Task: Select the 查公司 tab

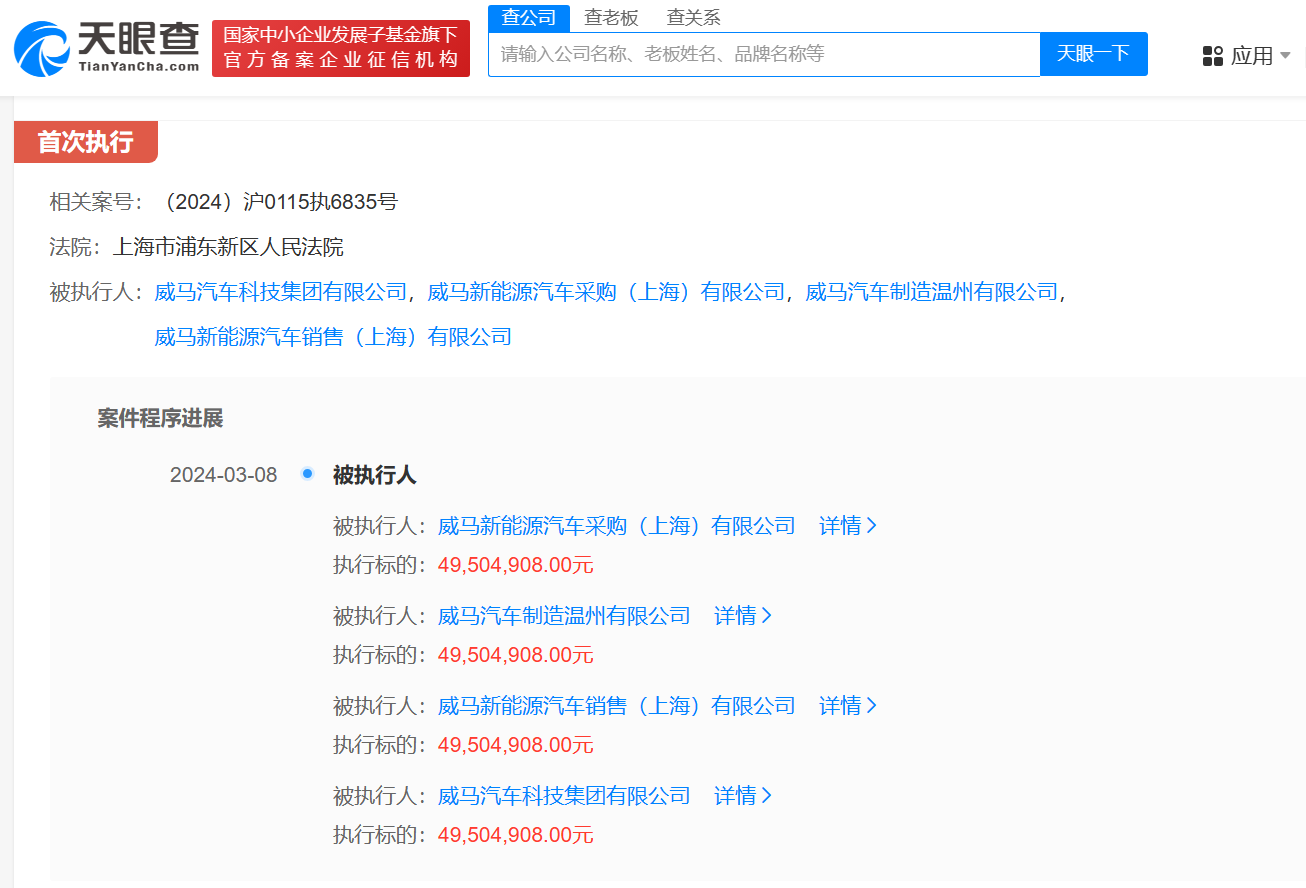Action: point(529,18)
